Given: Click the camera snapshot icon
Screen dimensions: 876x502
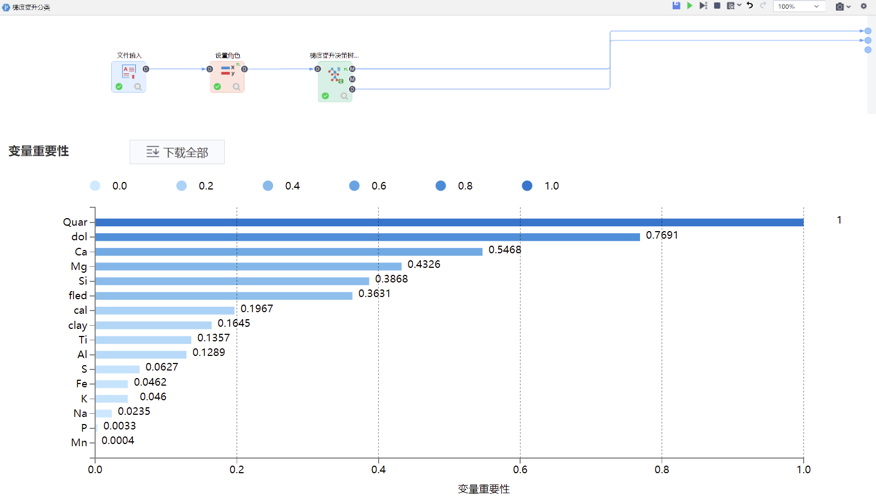Looking at the screenshot, I should point(840,6).
